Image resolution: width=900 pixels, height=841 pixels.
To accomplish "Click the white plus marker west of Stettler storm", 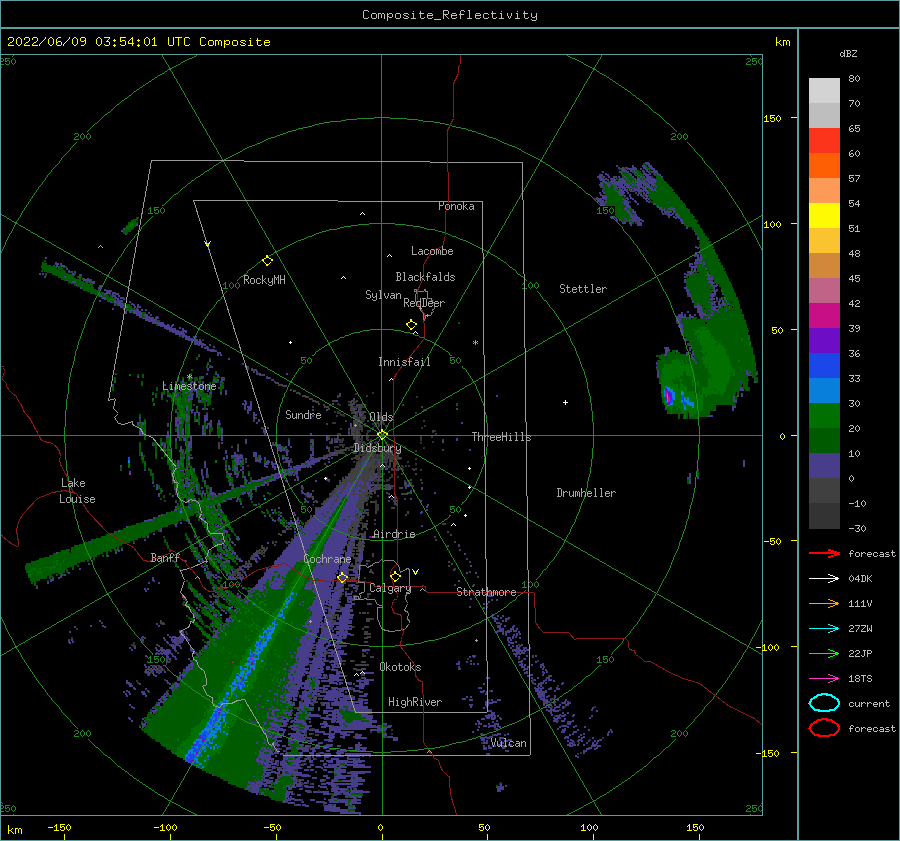I will pyautogui.click(x=565, y=402).
